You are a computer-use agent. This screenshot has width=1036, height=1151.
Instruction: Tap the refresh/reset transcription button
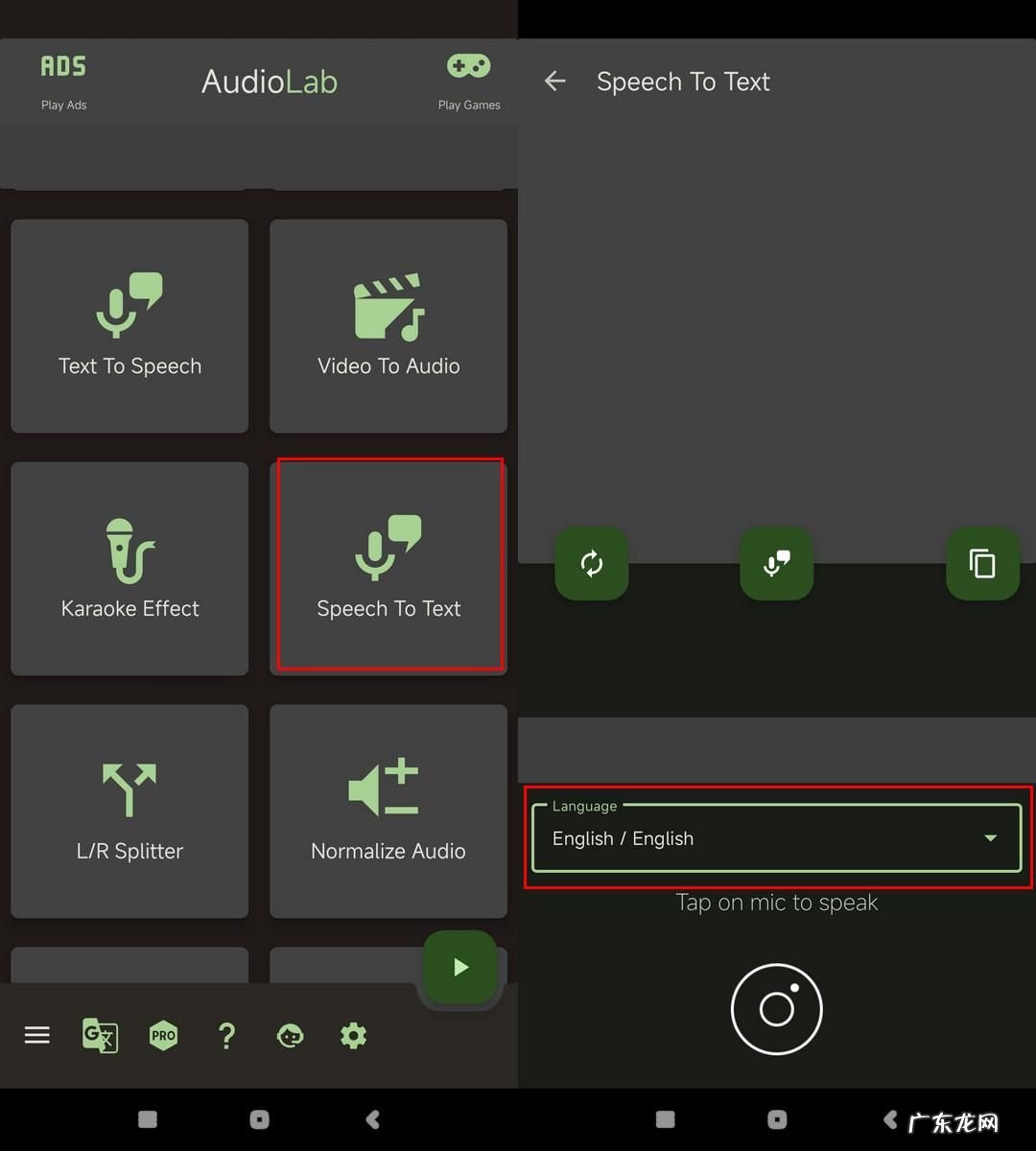(x=592, y=564)
